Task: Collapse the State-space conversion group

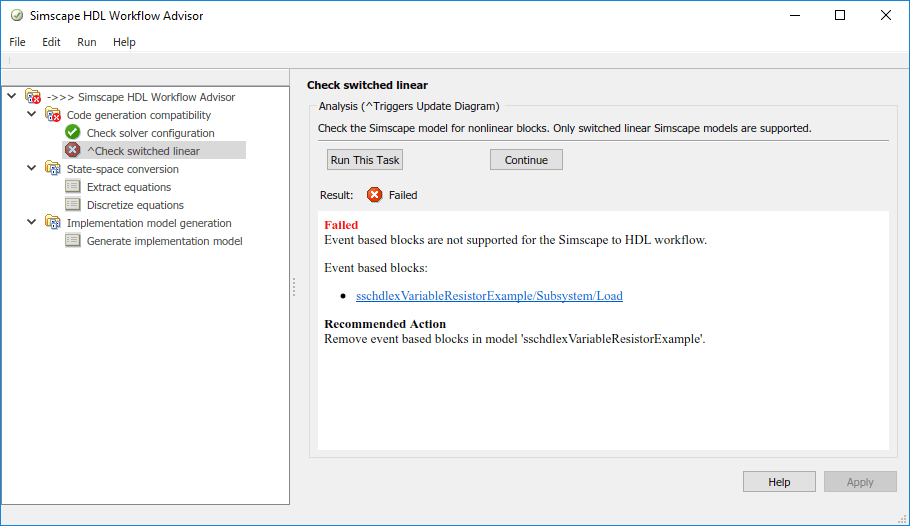Action: pyautogui.click(x=32, y=169)
